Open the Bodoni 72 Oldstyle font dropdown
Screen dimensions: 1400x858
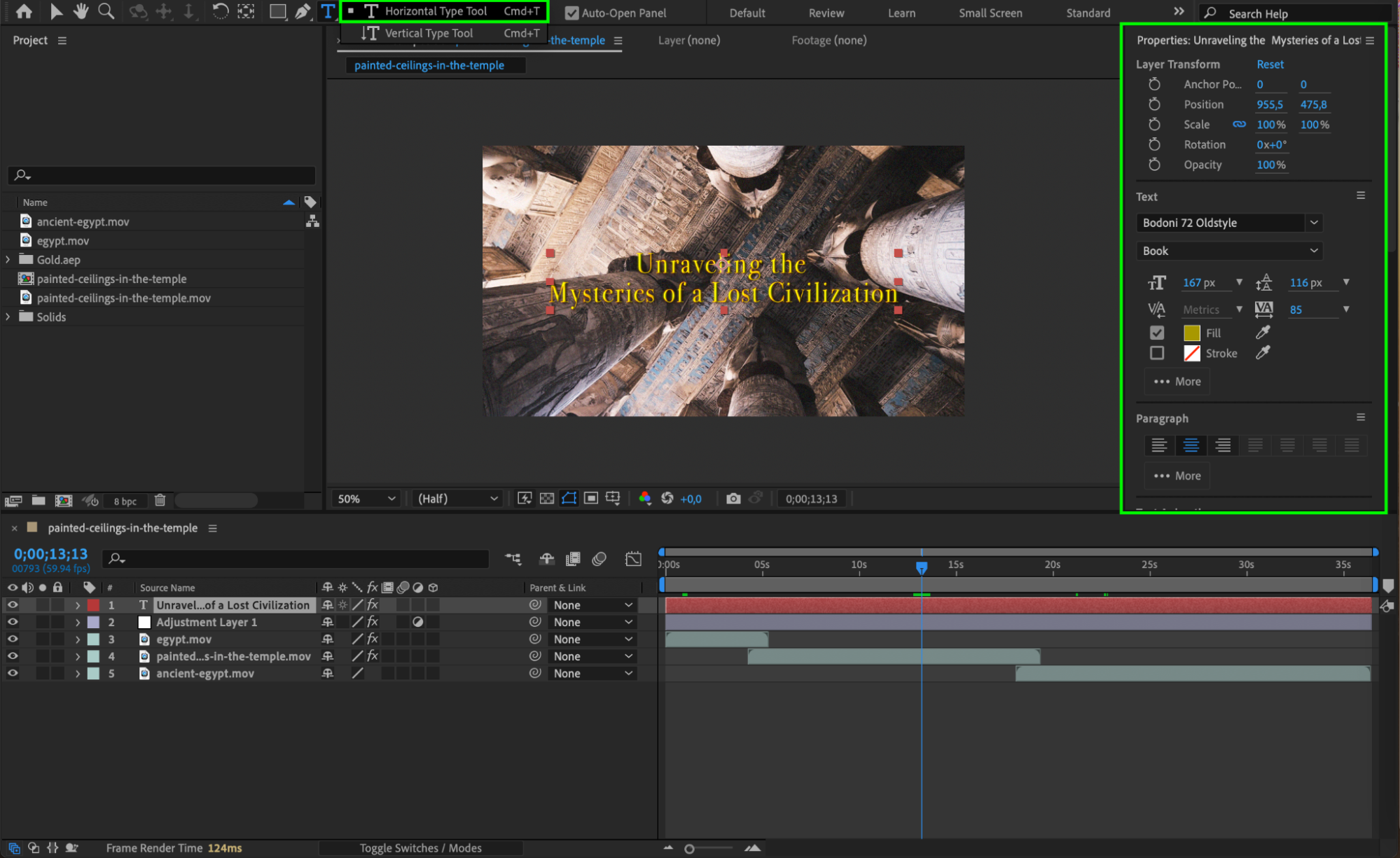pos(1313,223)
